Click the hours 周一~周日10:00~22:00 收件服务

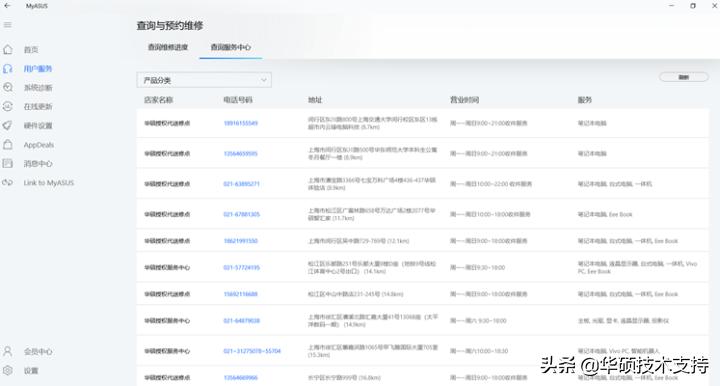click(491, 184)
